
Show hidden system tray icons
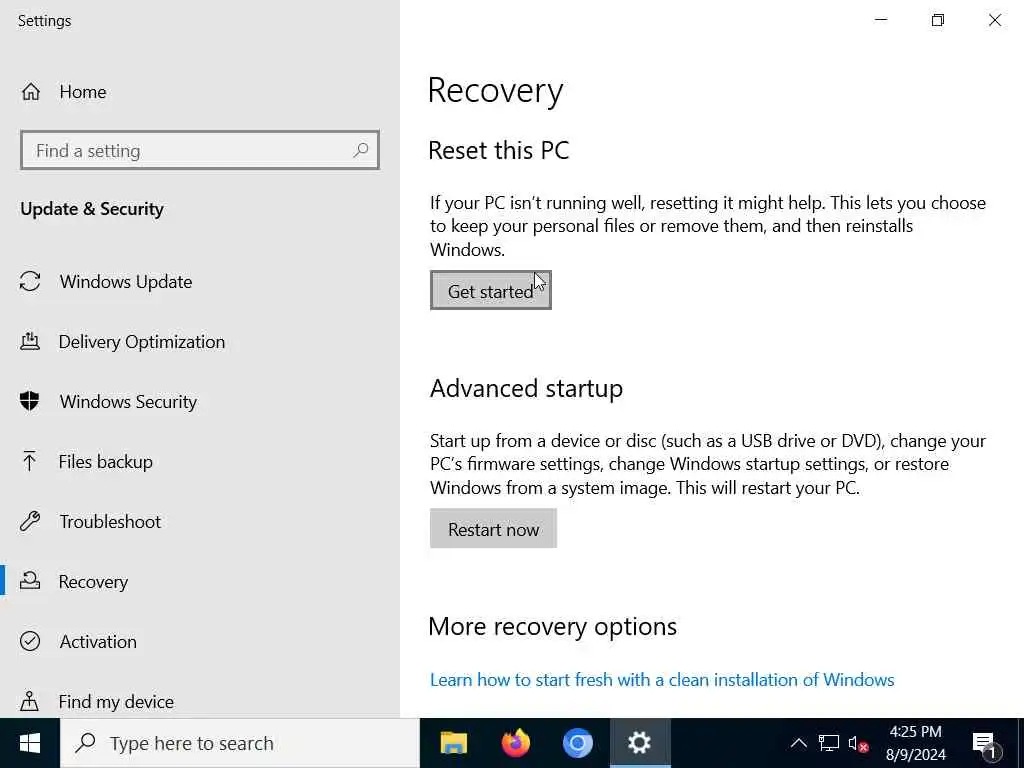799,743
